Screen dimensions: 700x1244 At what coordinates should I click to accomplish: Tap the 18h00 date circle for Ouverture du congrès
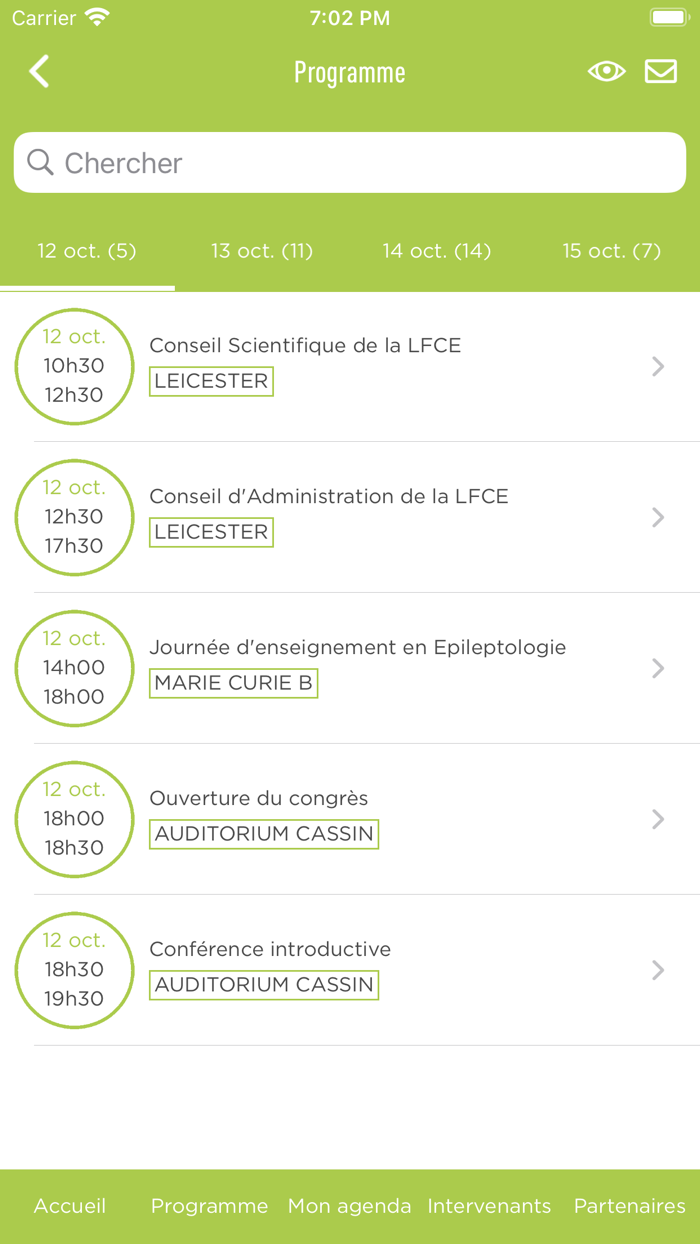pyautogui.click(x=74, y=819)
